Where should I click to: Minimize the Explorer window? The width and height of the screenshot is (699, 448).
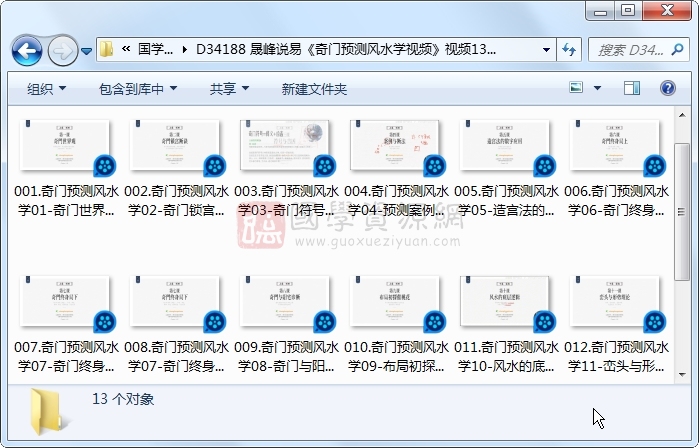(600, 10)
